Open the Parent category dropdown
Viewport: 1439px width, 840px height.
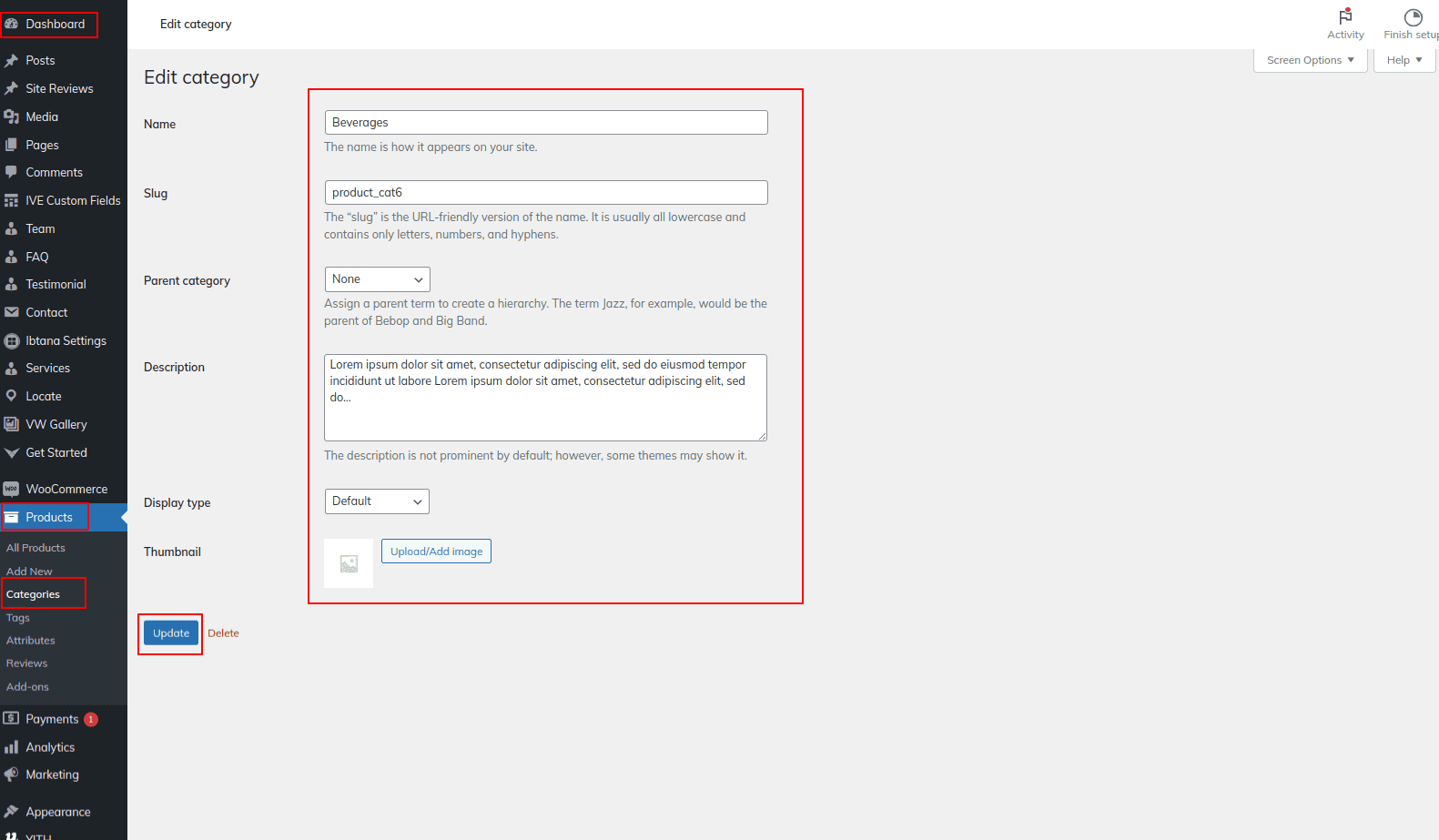click(377, 279)
